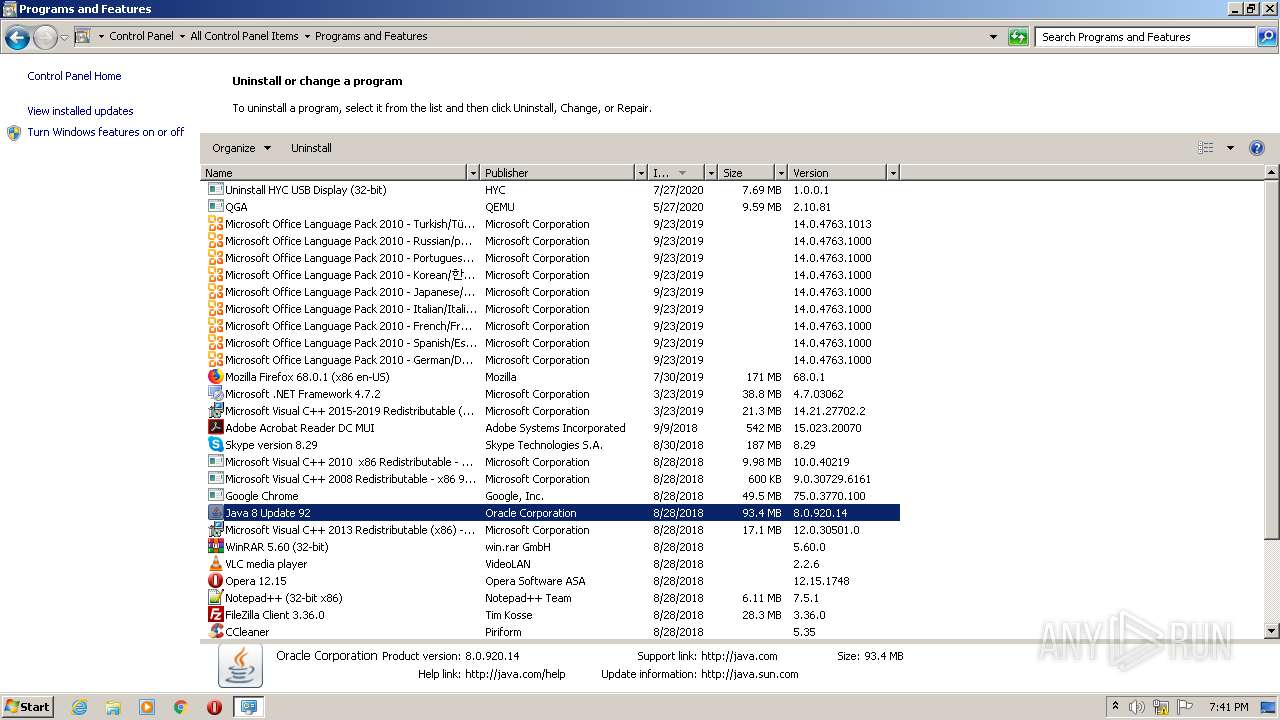Click the Microsoft .NET Framework 4.7.2 icon
1280x720 pixels.
(215, 394)
